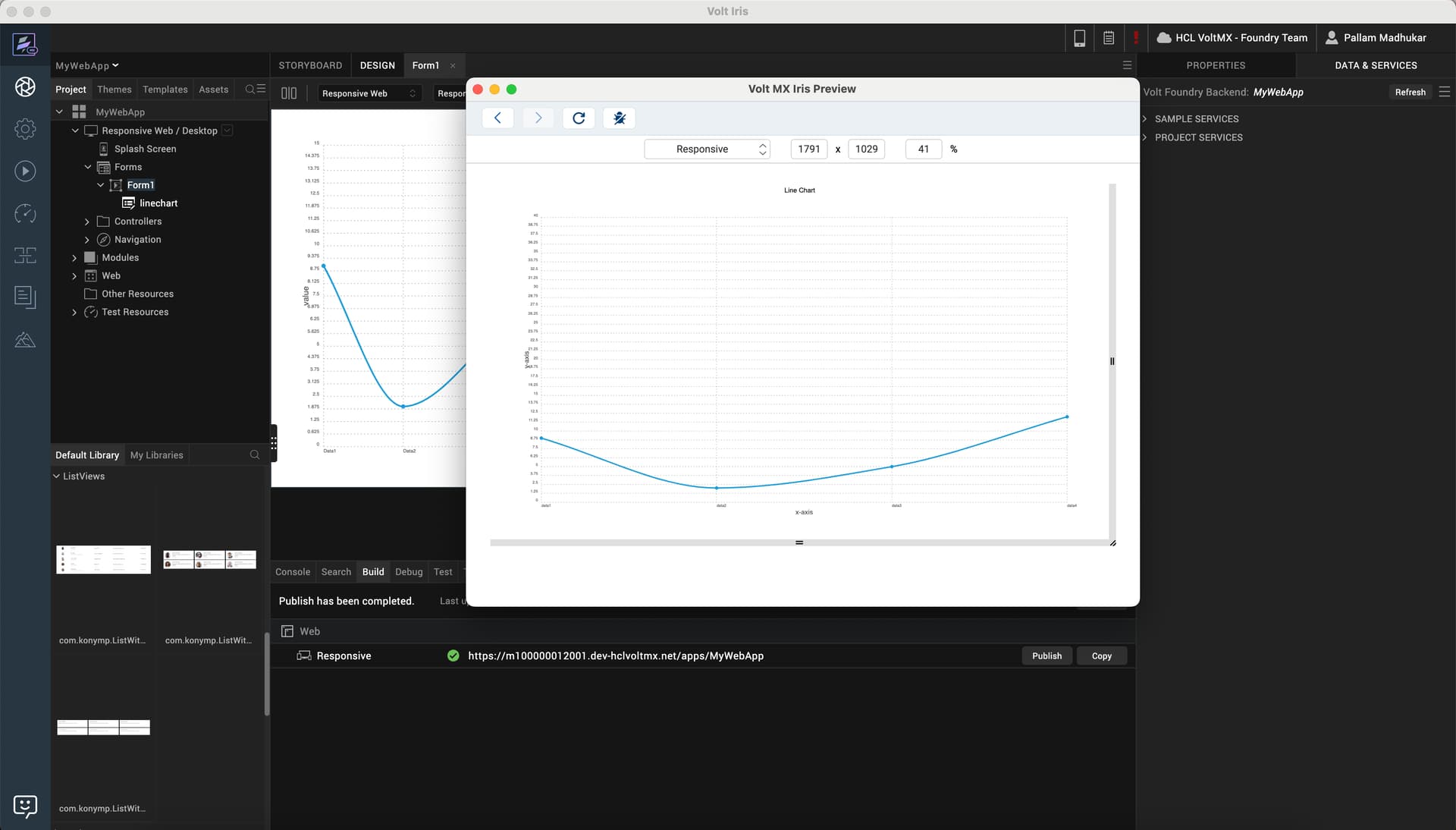Open the MyWebApp project dropdown
The height and width of the screenshot is (830, 1456).
(x=87, y=66)
